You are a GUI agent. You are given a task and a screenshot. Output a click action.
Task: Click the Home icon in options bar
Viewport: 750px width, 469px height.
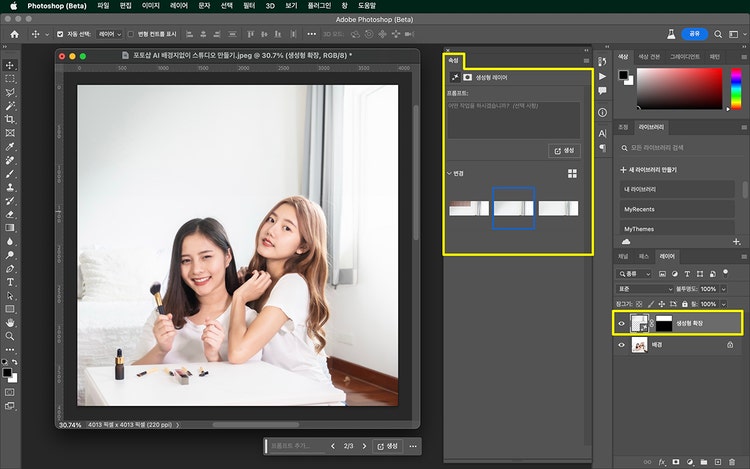point(14,34)
